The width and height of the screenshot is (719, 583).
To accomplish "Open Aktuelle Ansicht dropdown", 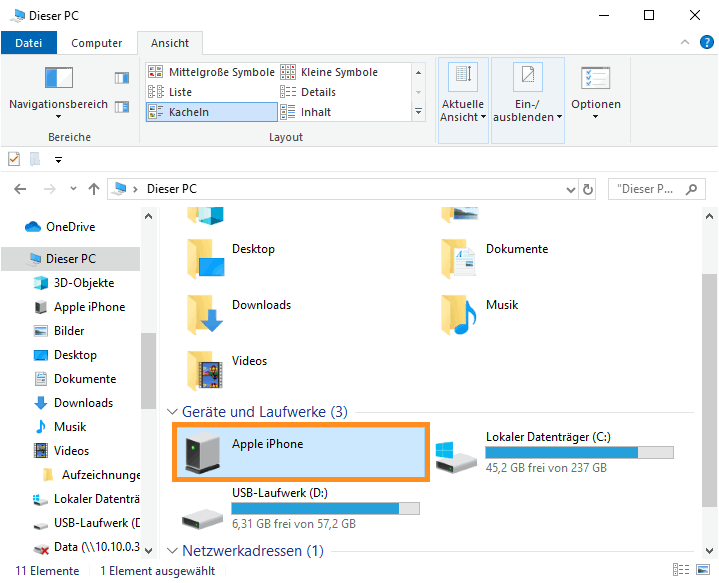I will coord(463,100).
